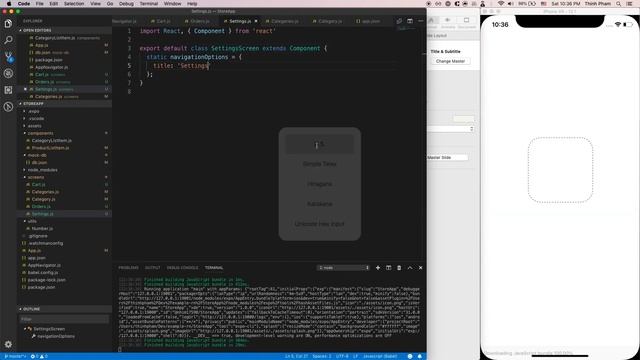Open Number.js in utils folder

[42, 229]
